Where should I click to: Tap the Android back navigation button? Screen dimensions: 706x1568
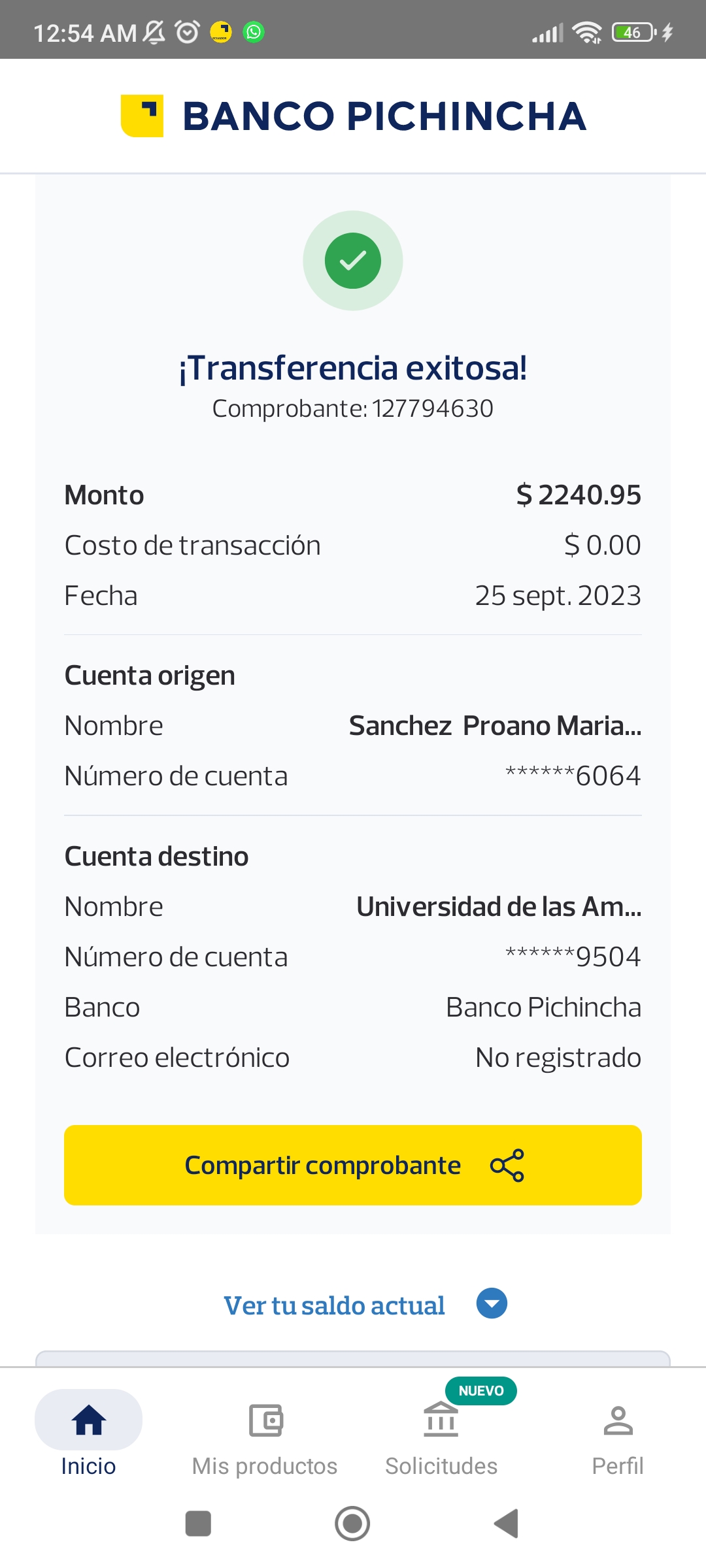(x=507, y=1524)
